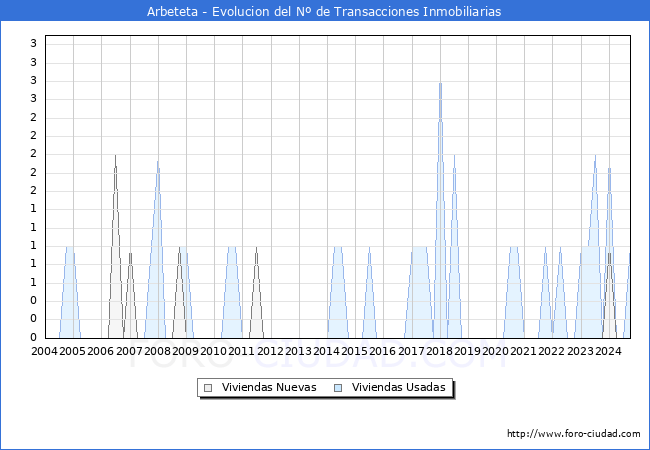Click the 2006 x-axis label
The image size is (650, 450).
click(100, 351)
